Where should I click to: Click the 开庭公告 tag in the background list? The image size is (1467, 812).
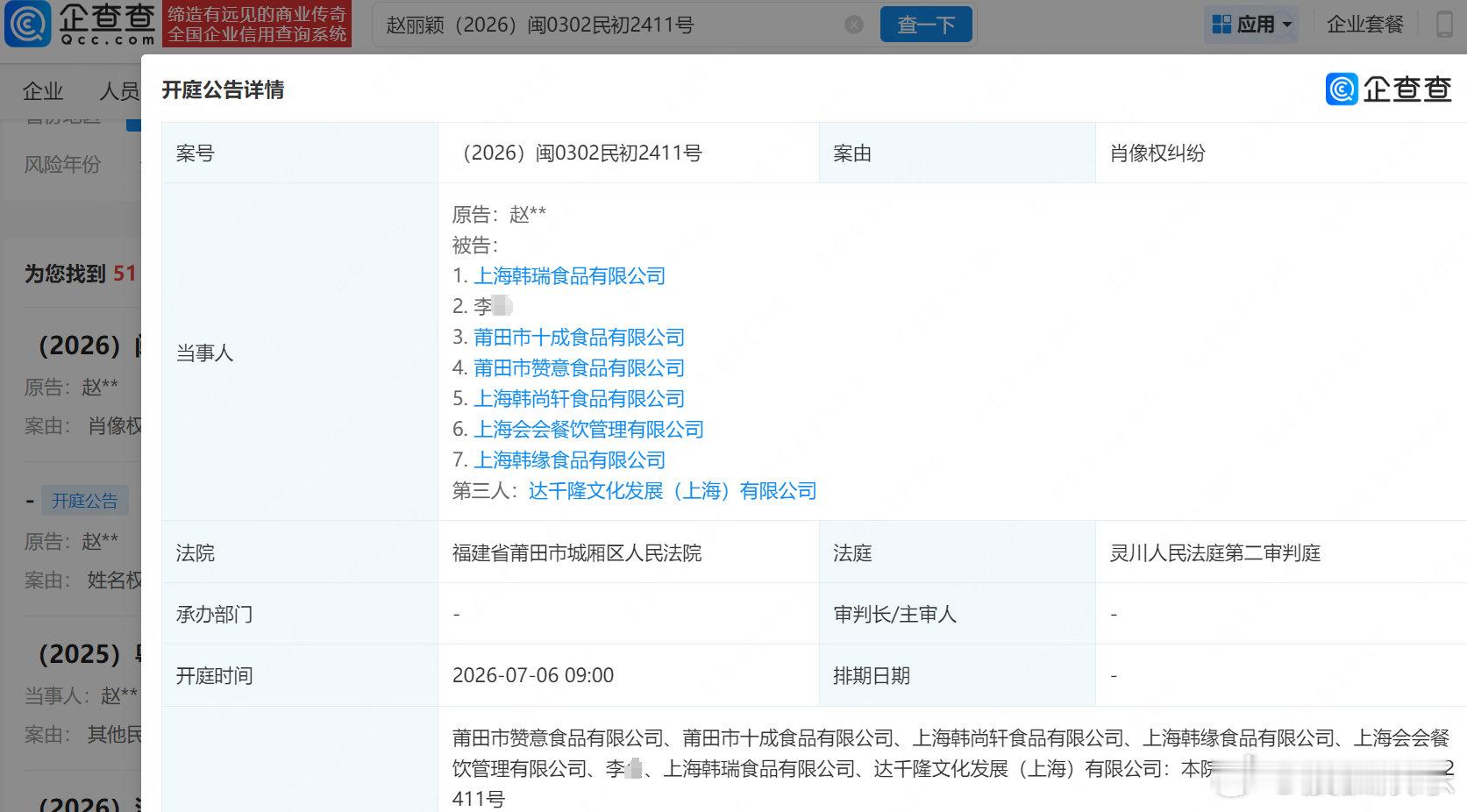(x=85, y=501)
